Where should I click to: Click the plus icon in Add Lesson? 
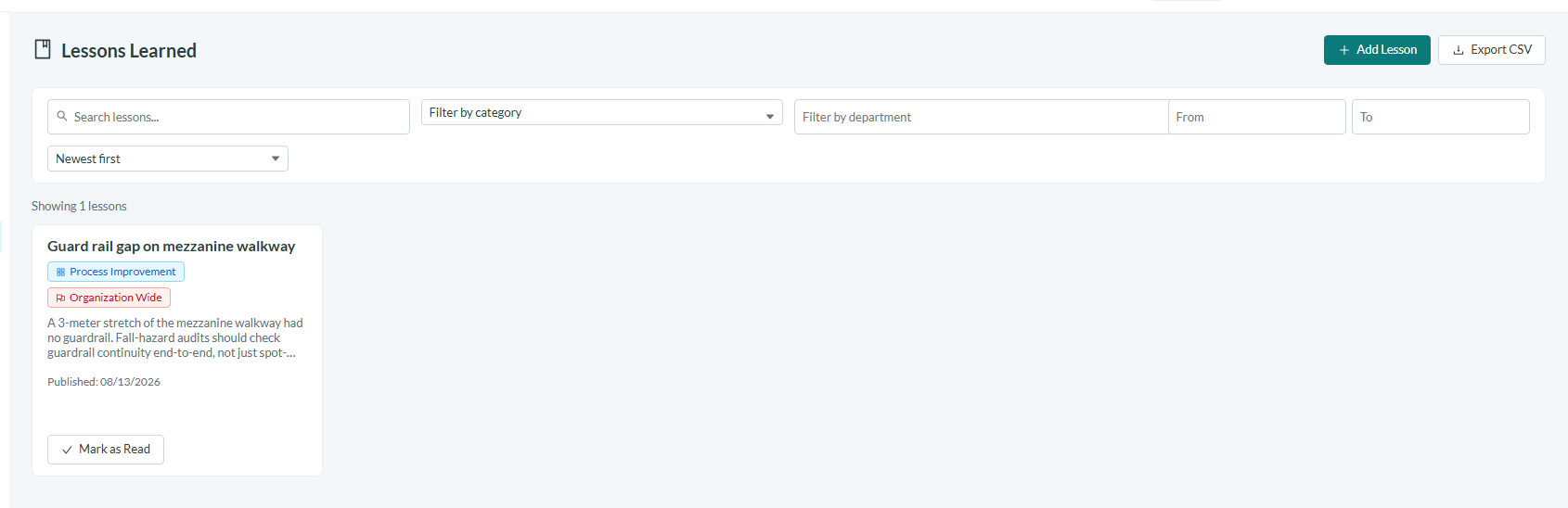coord(1343,50)
